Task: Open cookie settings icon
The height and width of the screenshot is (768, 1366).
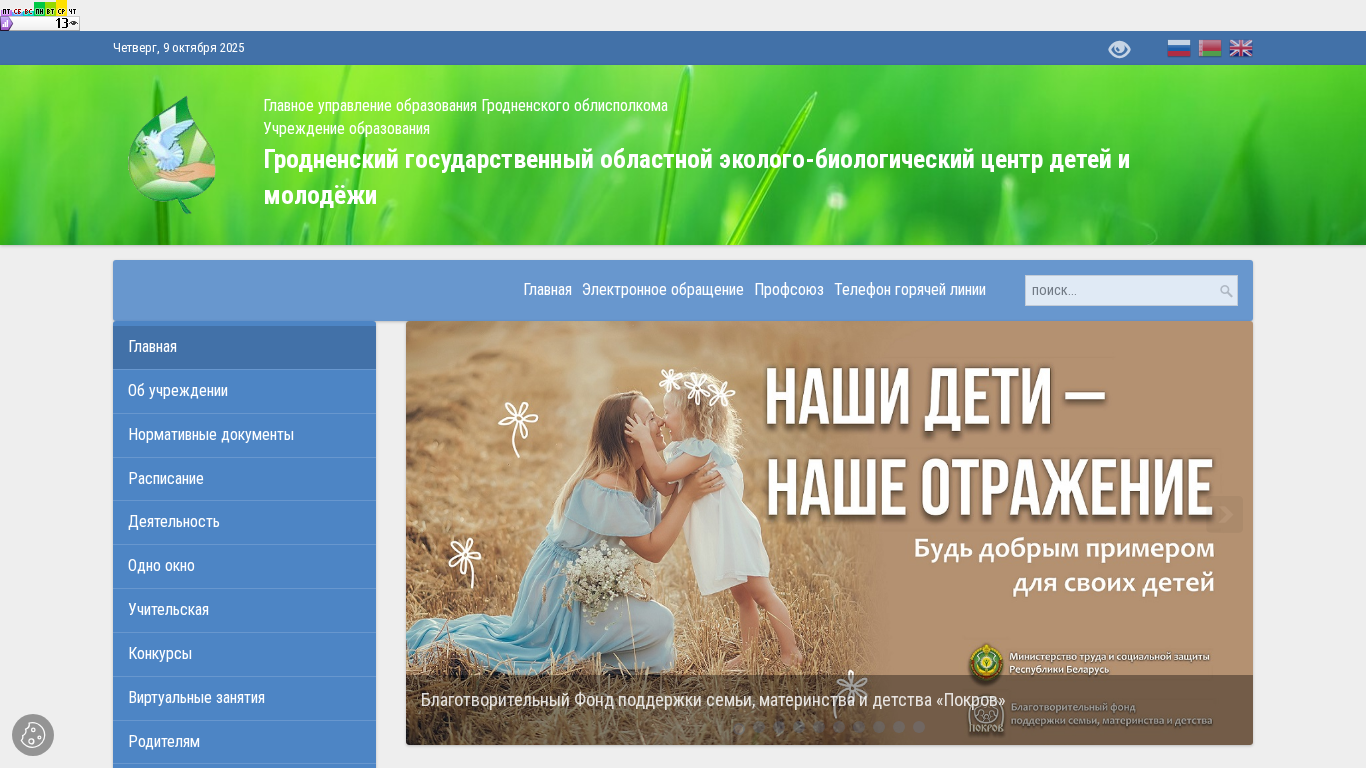Action: (33, 735)
